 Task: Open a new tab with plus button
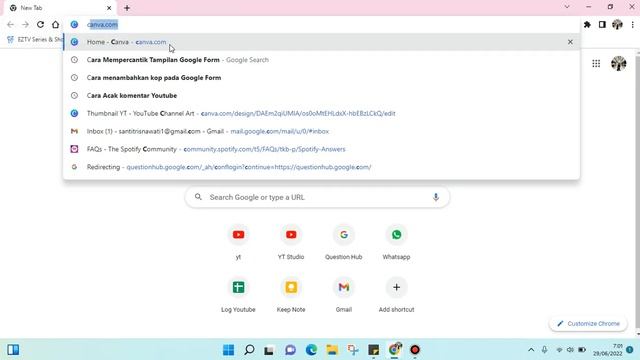click(127, 8)
